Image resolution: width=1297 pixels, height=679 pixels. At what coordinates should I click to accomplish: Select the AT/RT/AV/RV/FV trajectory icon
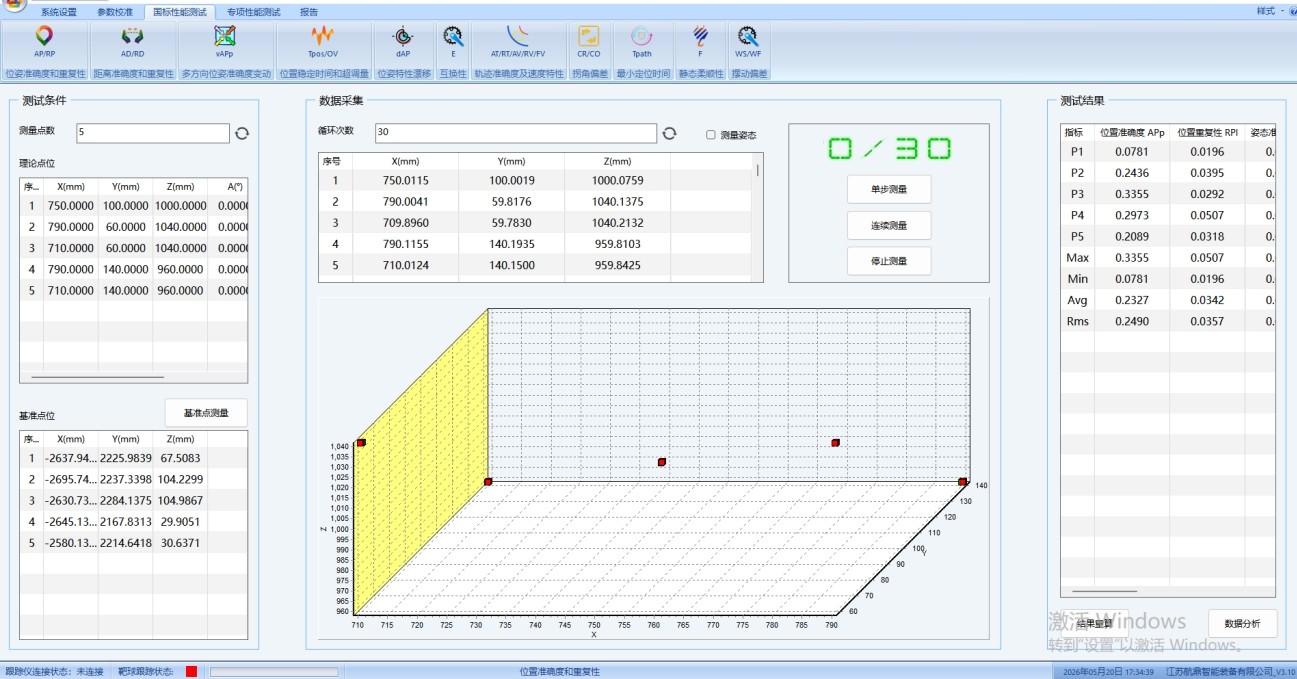pos(518,42)
